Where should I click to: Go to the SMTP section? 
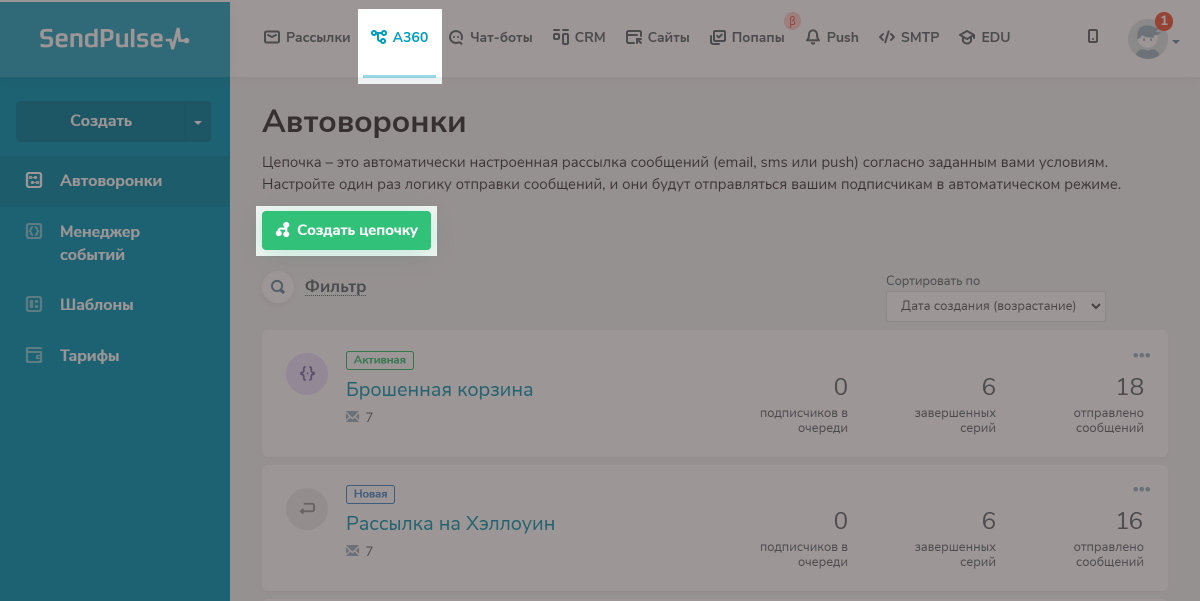[908, 37]
